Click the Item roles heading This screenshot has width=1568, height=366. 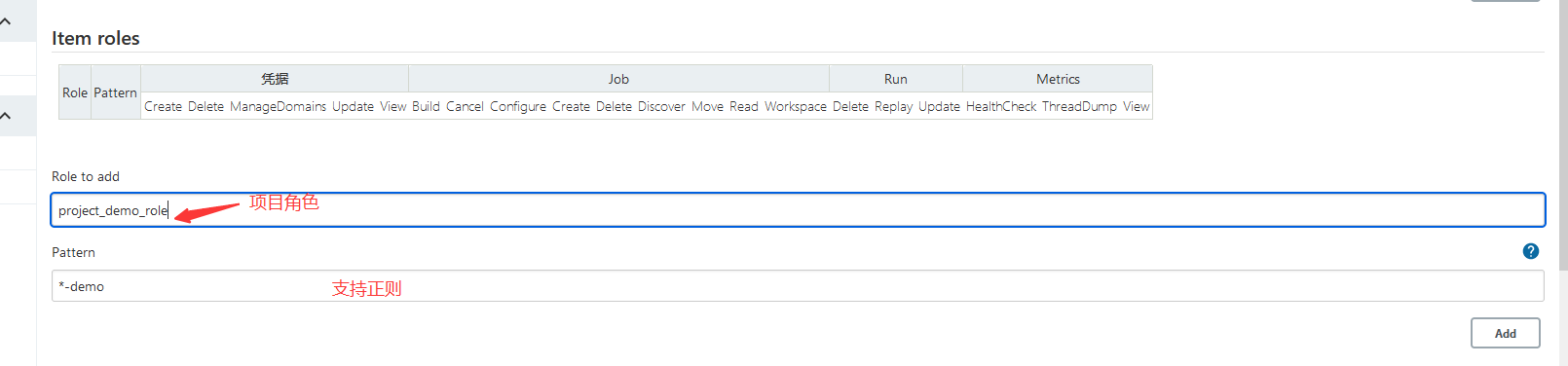point(95,38)
